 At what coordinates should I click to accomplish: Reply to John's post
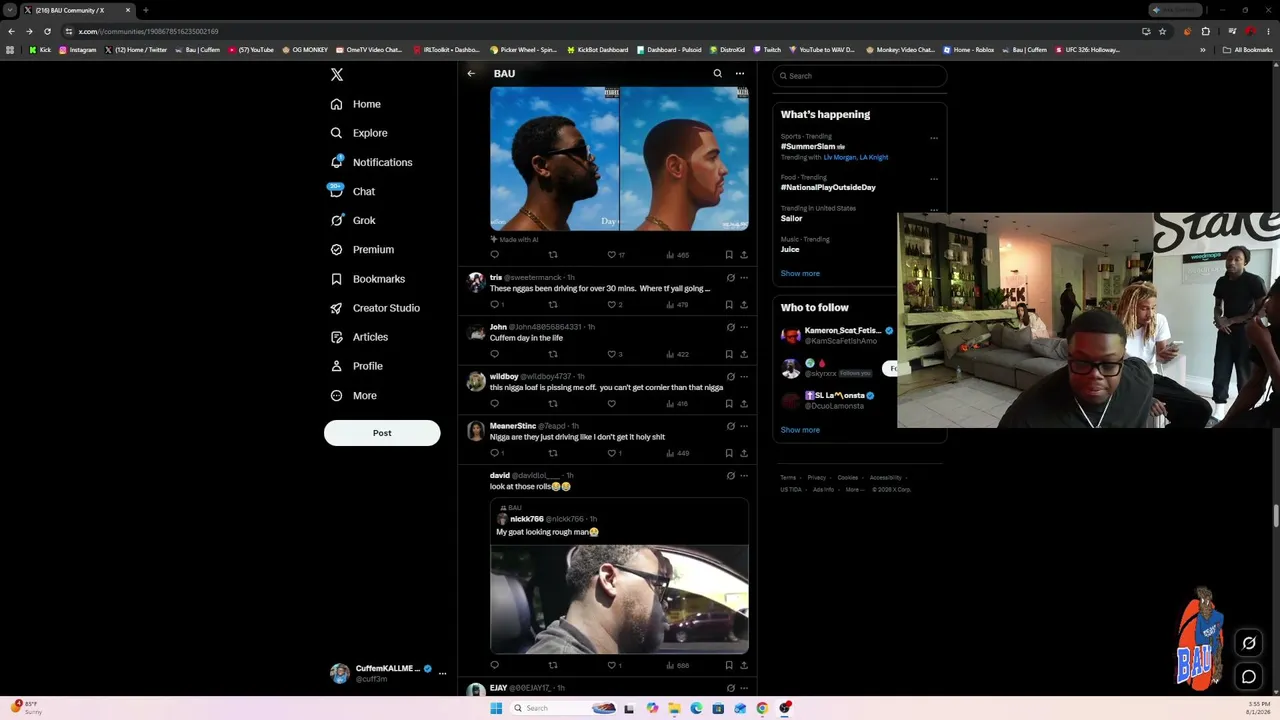click(494, 354)
